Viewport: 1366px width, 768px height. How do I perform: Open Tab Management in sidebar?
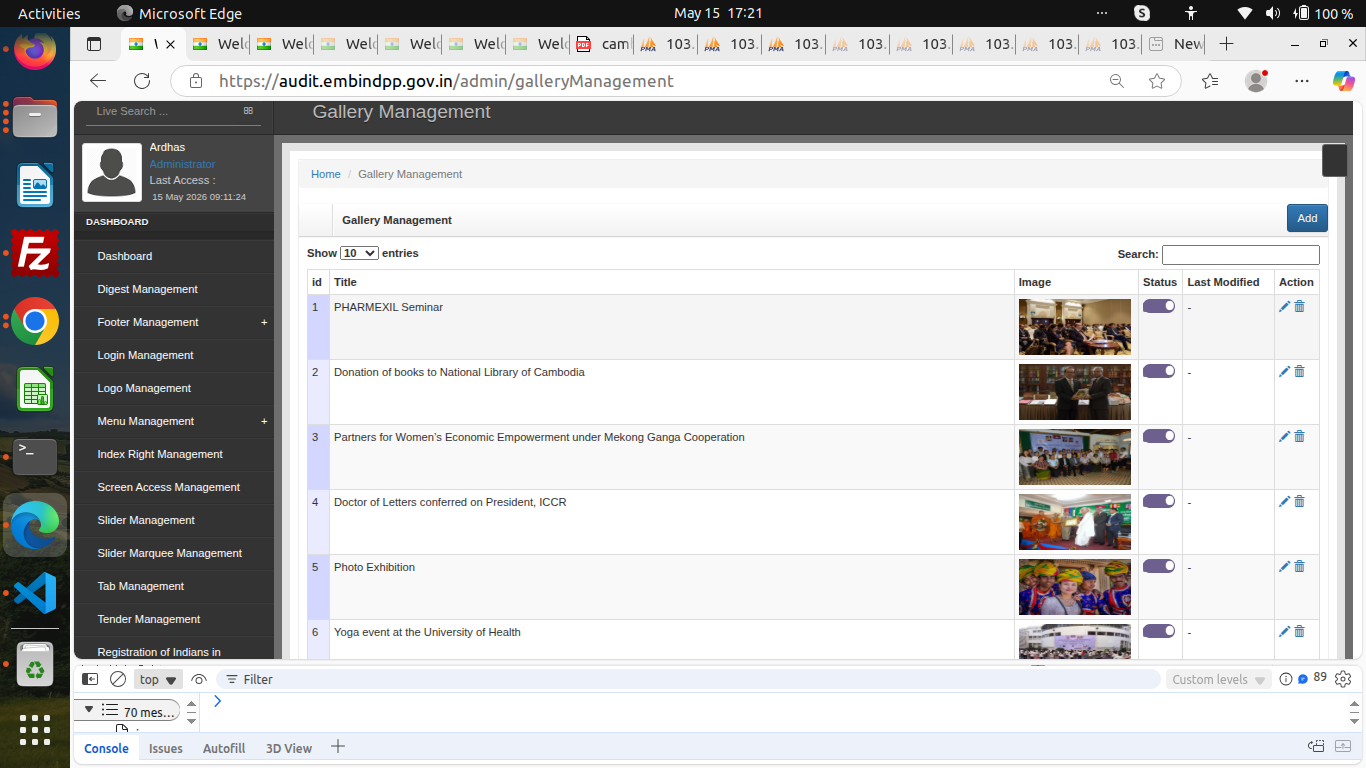[141, 586]
